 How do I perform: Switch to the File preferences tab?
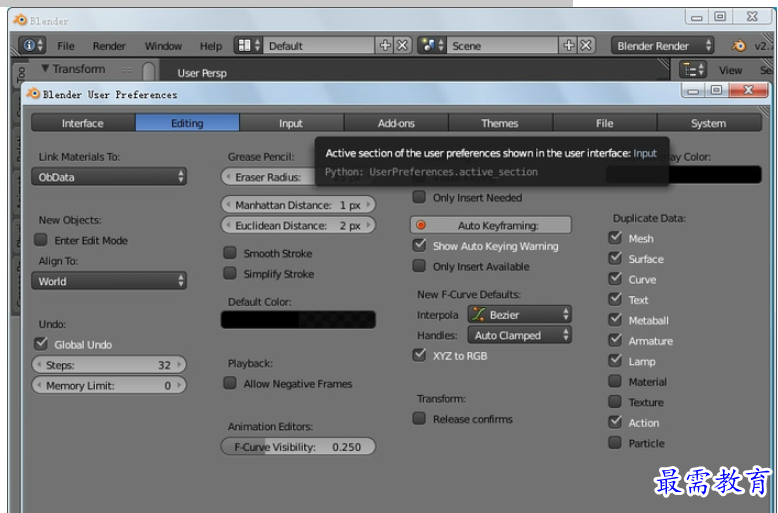click(x=605, y=123)
